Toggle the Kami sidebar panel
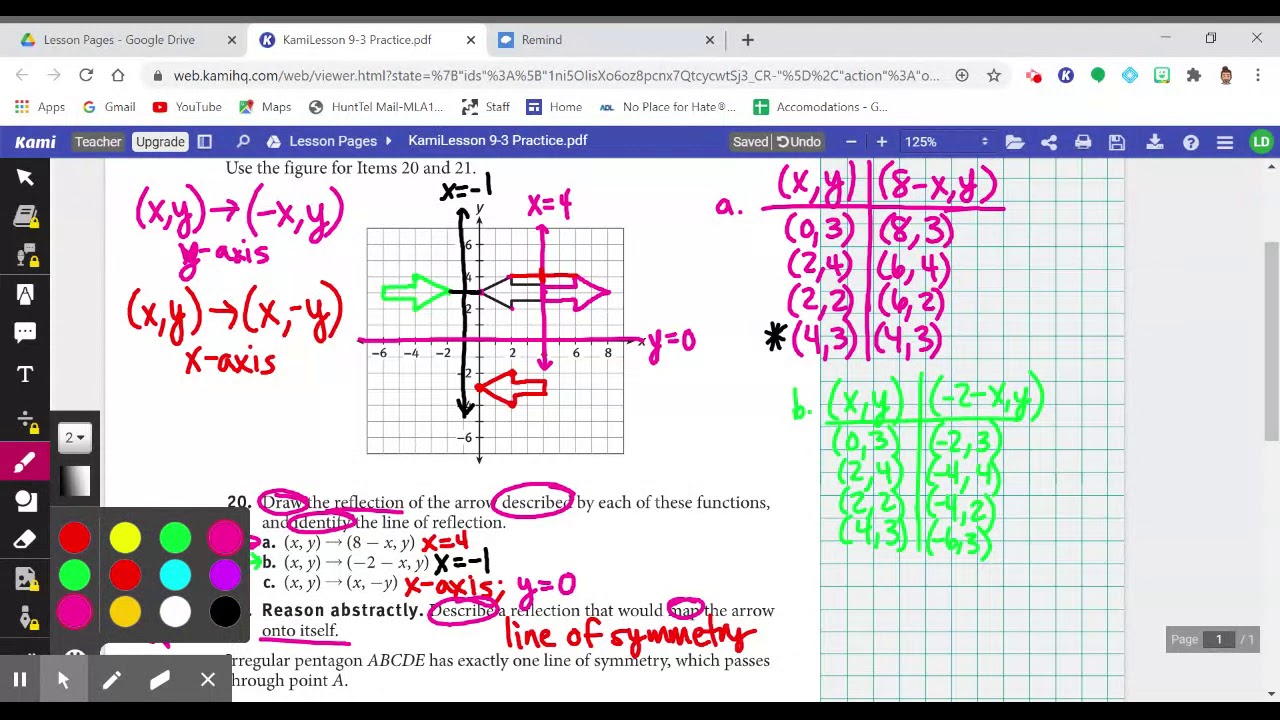This screenshot has height=720, width=1280. 205,142
